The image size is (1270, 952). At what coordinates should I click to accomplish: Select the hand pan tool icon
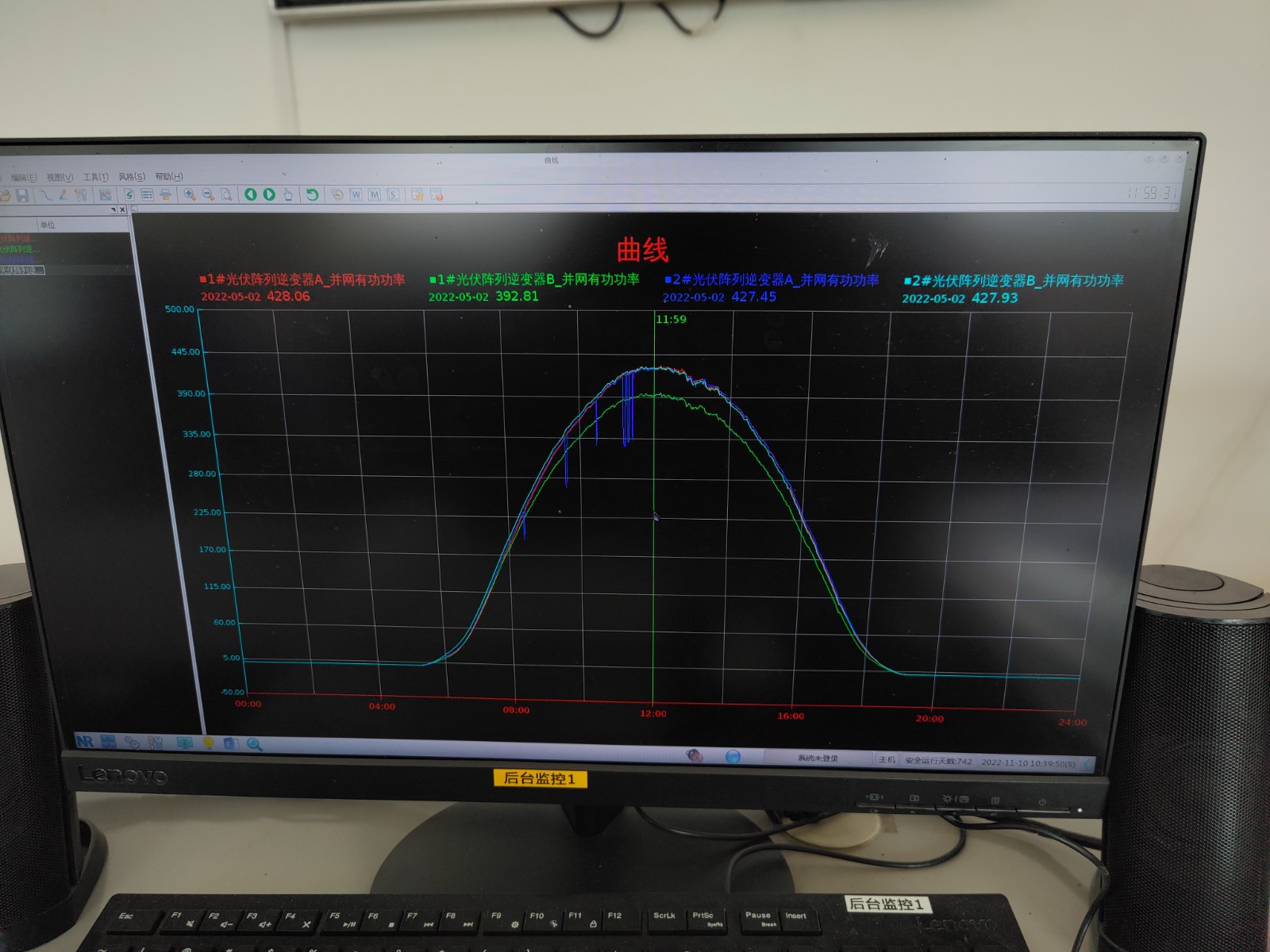click(287, 194)
